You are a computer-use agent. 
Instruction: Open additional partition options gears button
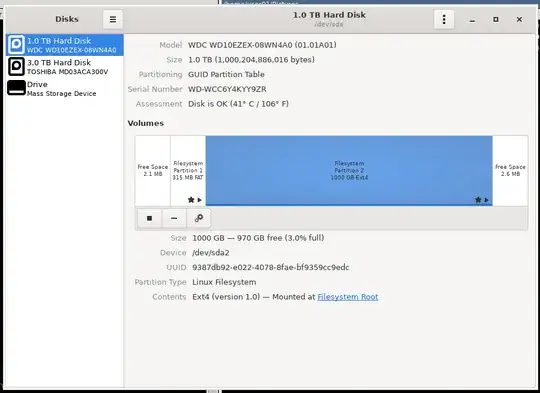199,218
